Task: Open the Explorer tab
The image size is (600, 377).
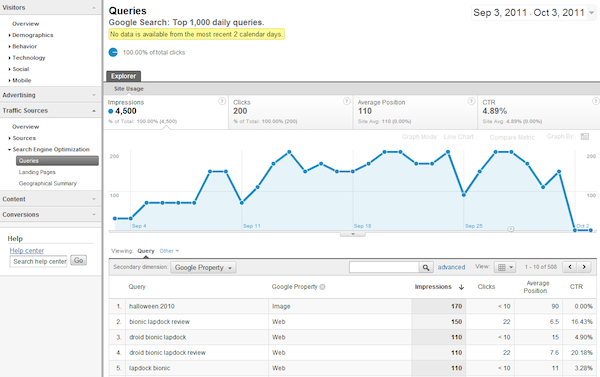Action: point(124,76)
